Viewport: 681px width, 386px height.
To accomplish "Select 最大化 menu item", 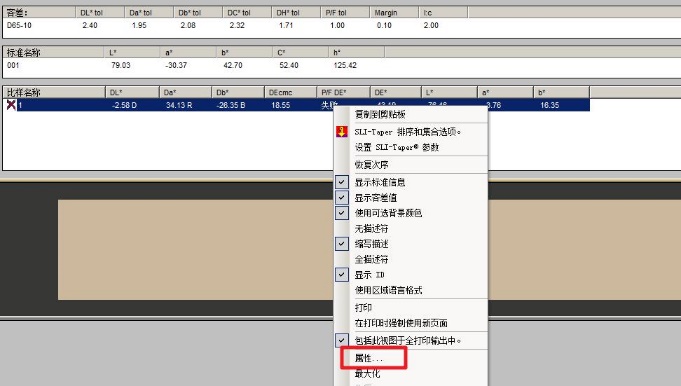I will [367, 373].
